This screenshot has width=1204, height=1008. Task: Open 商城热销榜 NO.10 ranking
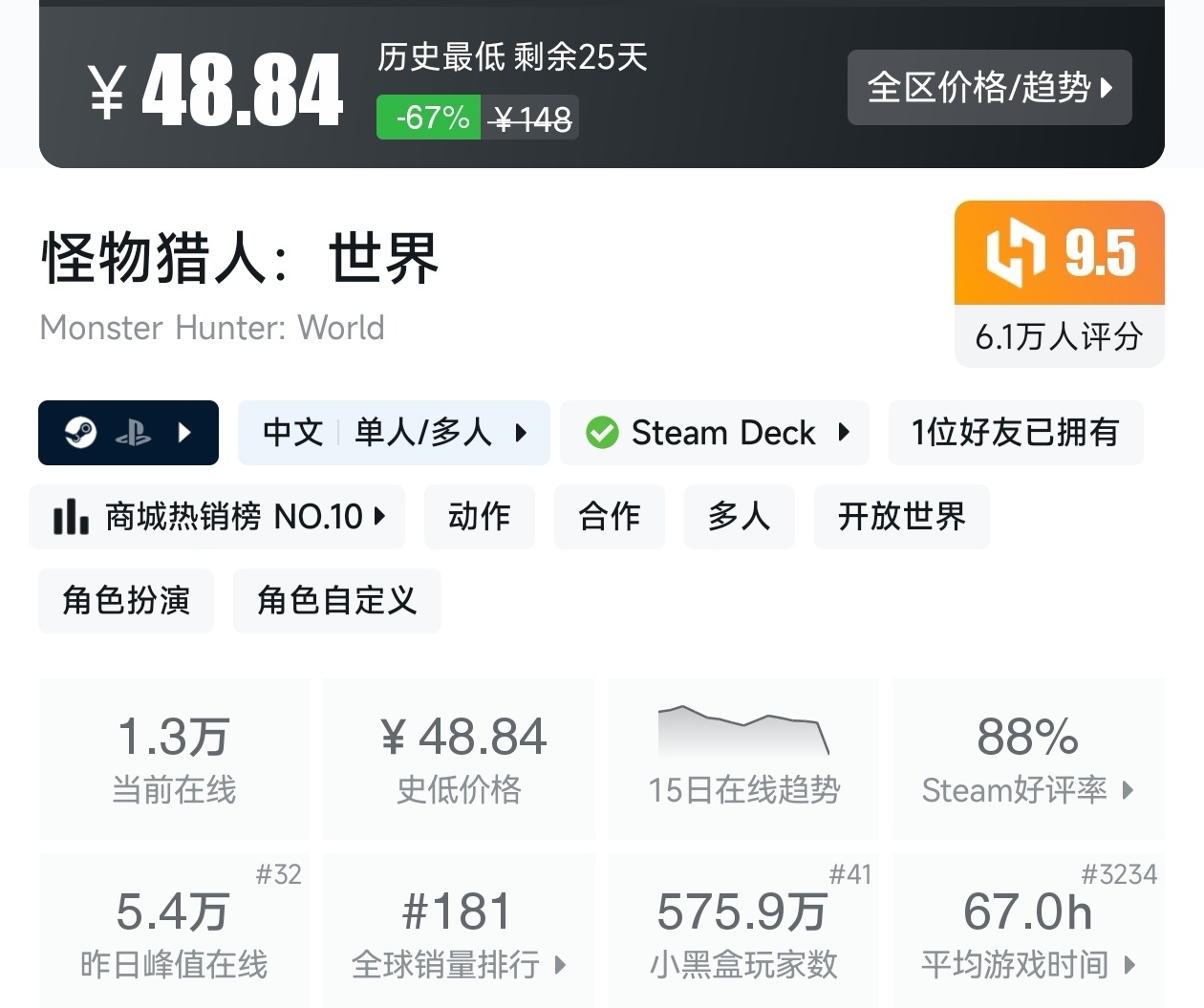pos(217,517)
